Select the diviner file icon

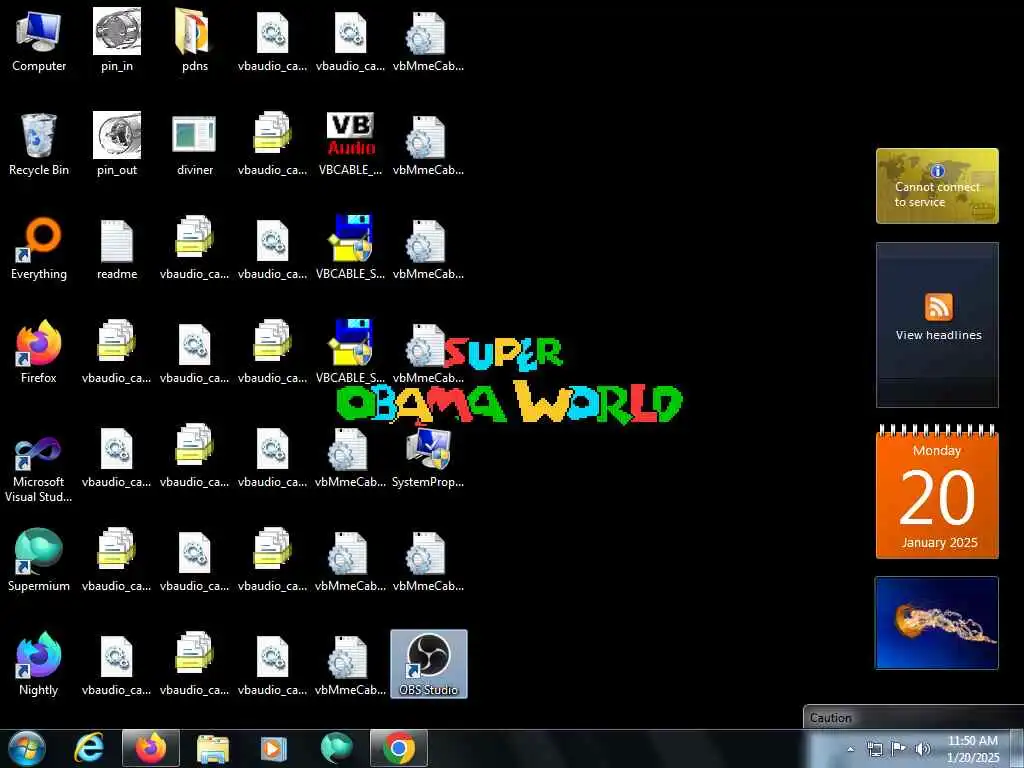(195, 145)
